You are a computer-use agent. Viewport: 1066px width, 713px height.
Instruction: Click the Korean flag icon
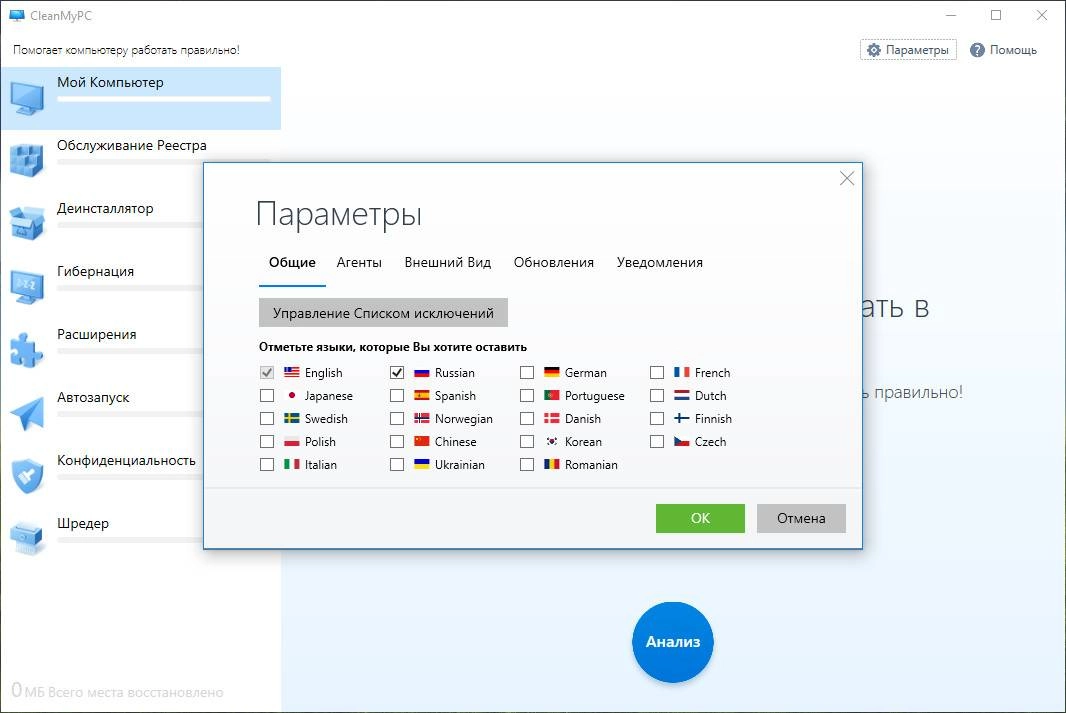pos(551,442)
